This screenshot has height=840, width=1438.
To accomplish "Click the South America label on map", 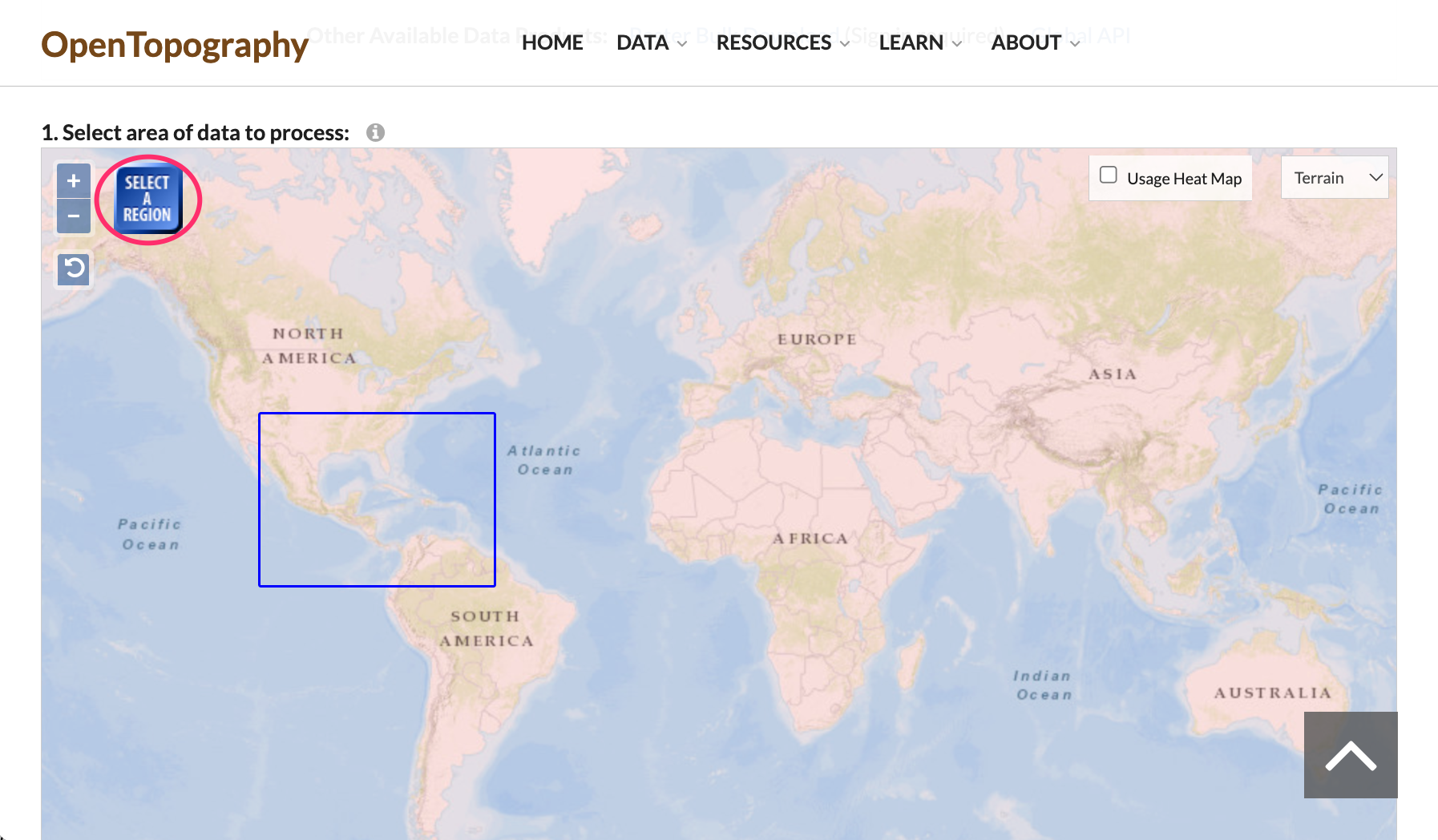I will coord(486,628).
